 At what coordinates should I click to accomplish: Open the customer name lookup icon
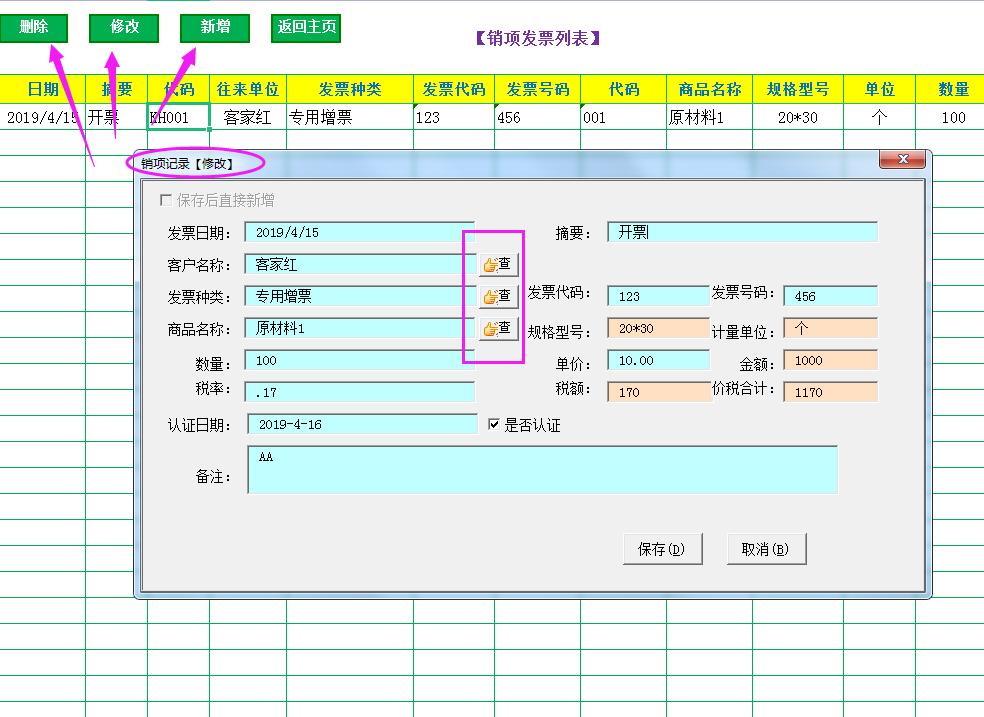point(496,264)
